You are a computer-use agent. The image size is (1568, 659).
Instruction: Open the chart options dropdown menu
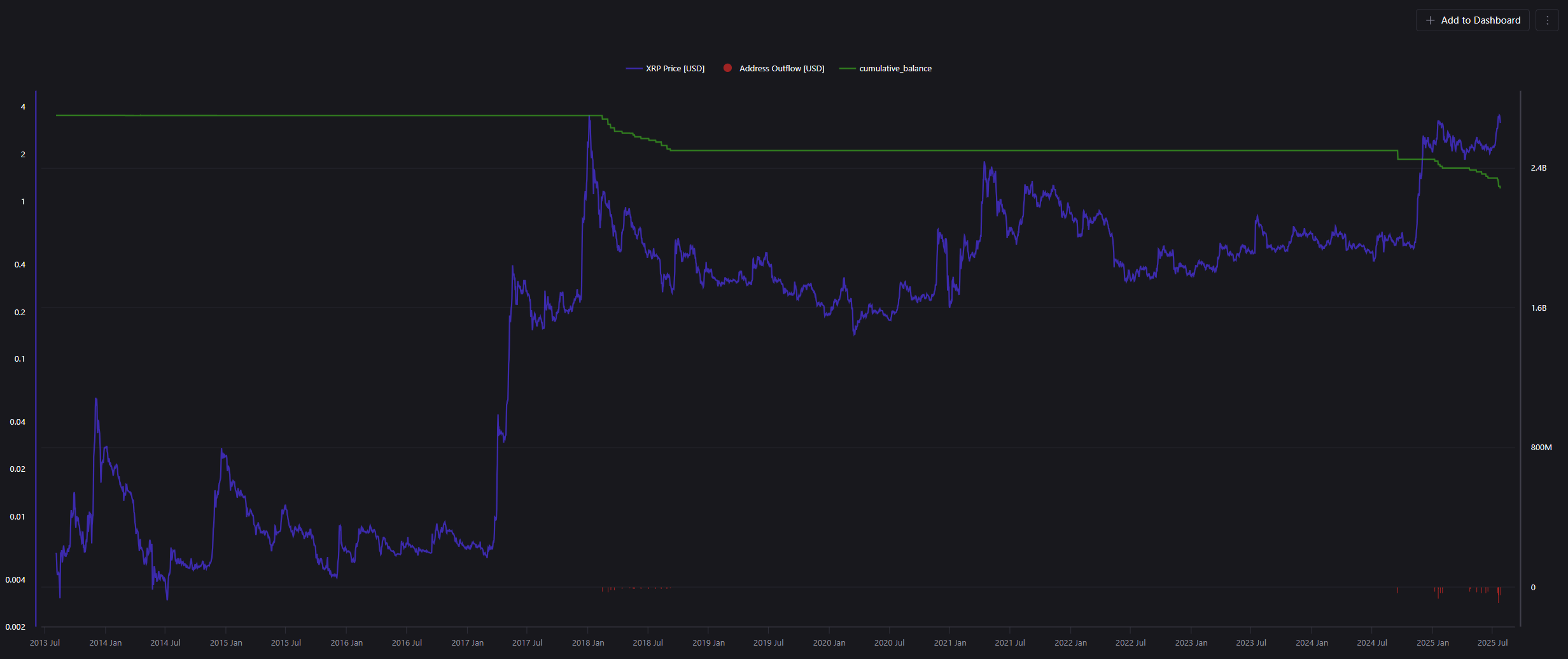pos(1548,20)
